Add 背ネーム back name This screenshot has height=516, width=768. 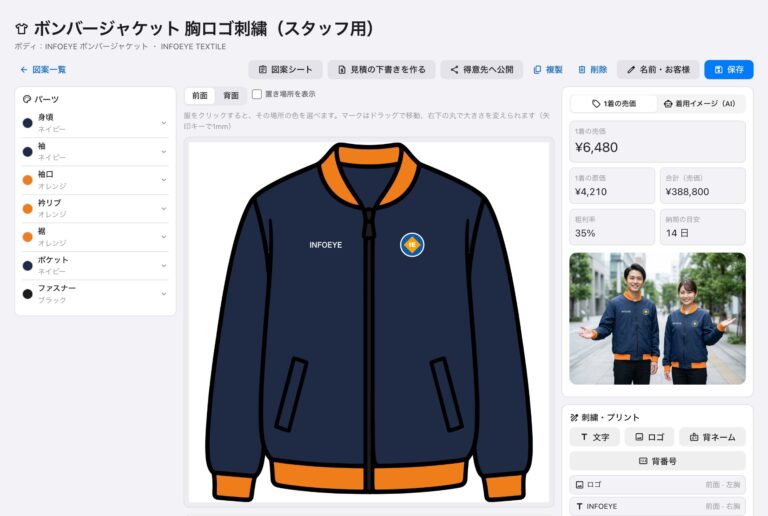pos(712,437)
